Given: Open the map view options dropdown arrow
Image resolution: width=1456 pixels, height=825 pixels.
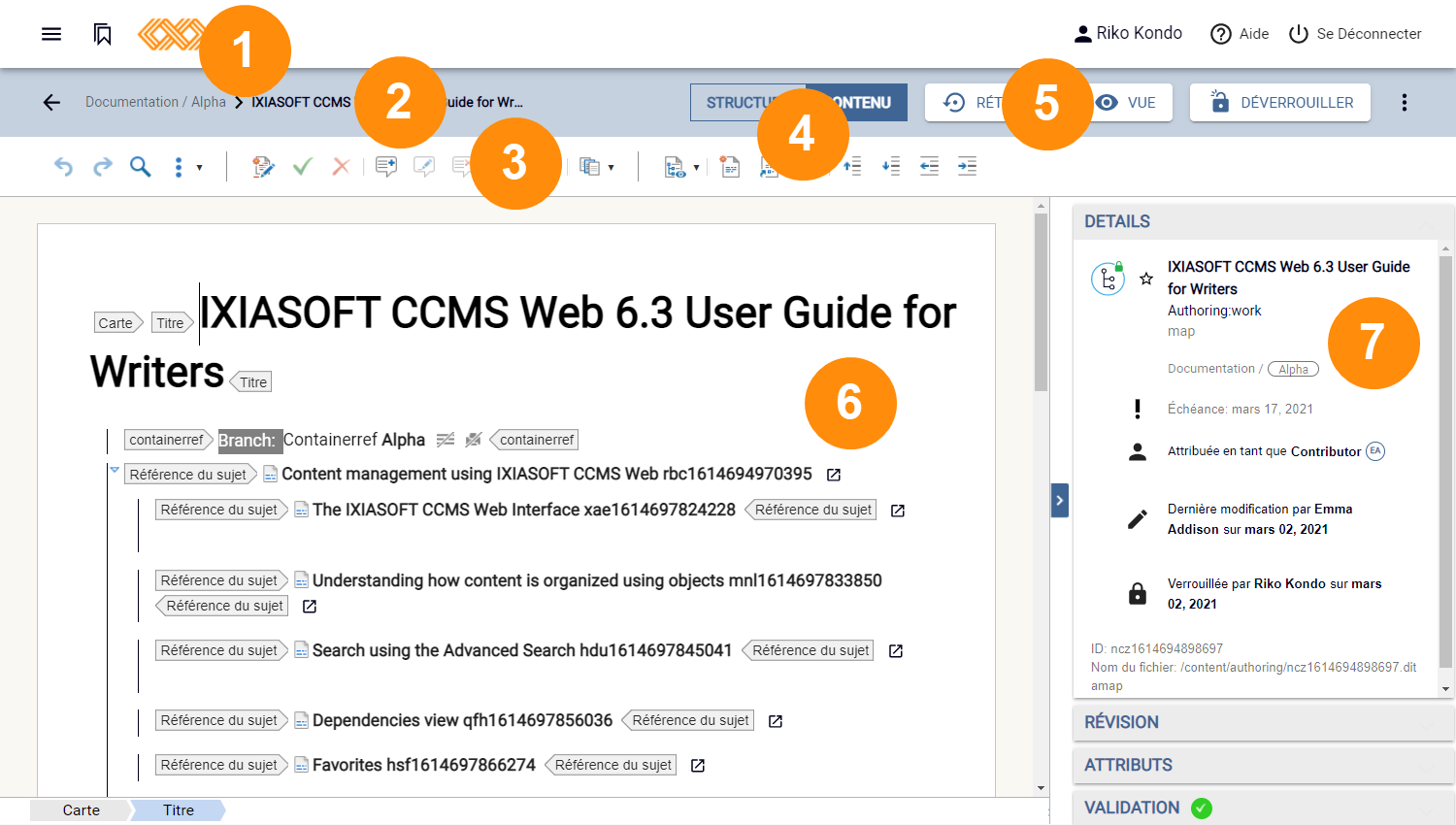Looking at the screenshot, I should pos(696,168).
